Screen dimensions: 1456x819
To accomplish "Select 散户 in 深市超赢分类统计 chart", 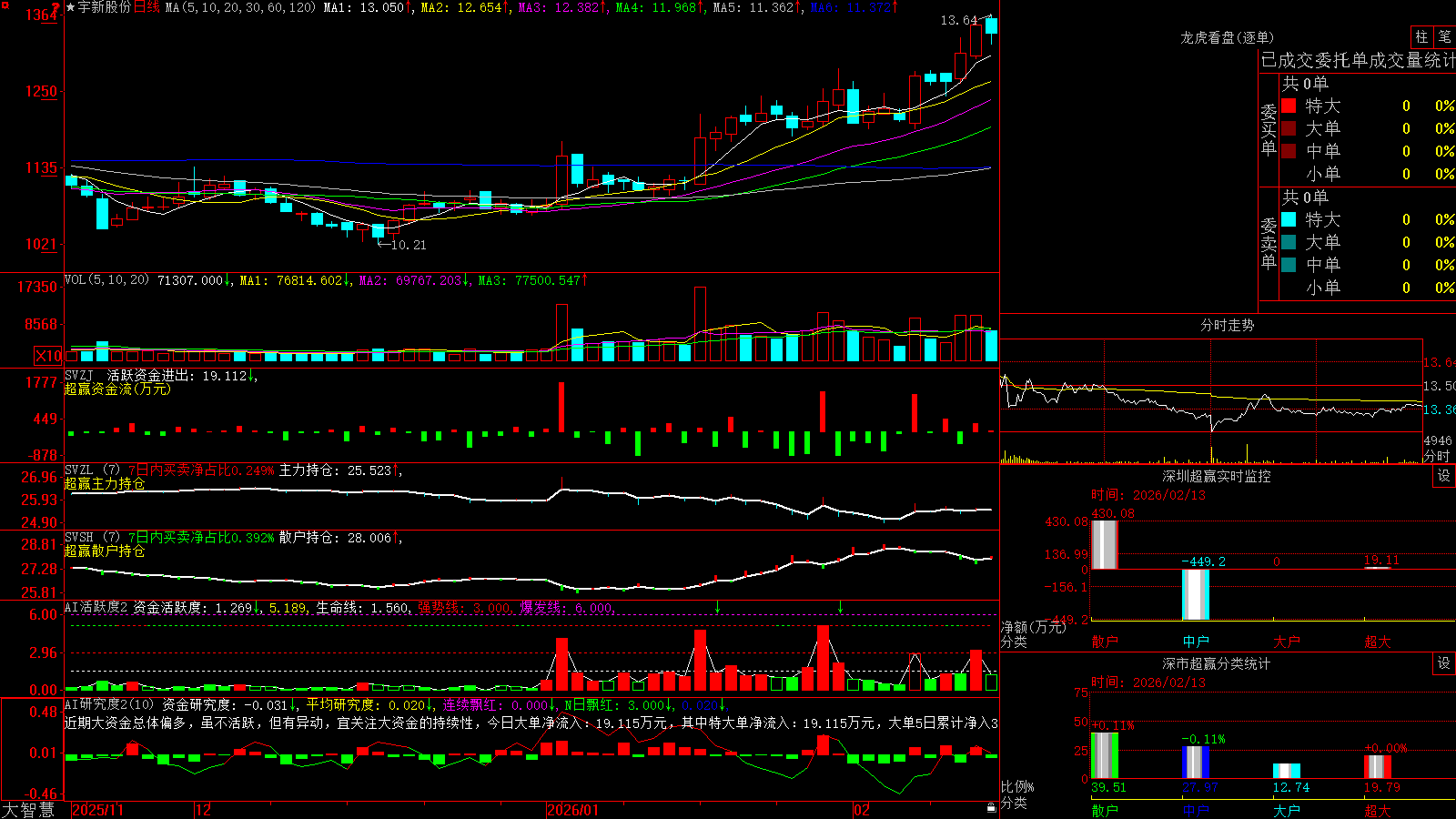I will point(1105,811).
